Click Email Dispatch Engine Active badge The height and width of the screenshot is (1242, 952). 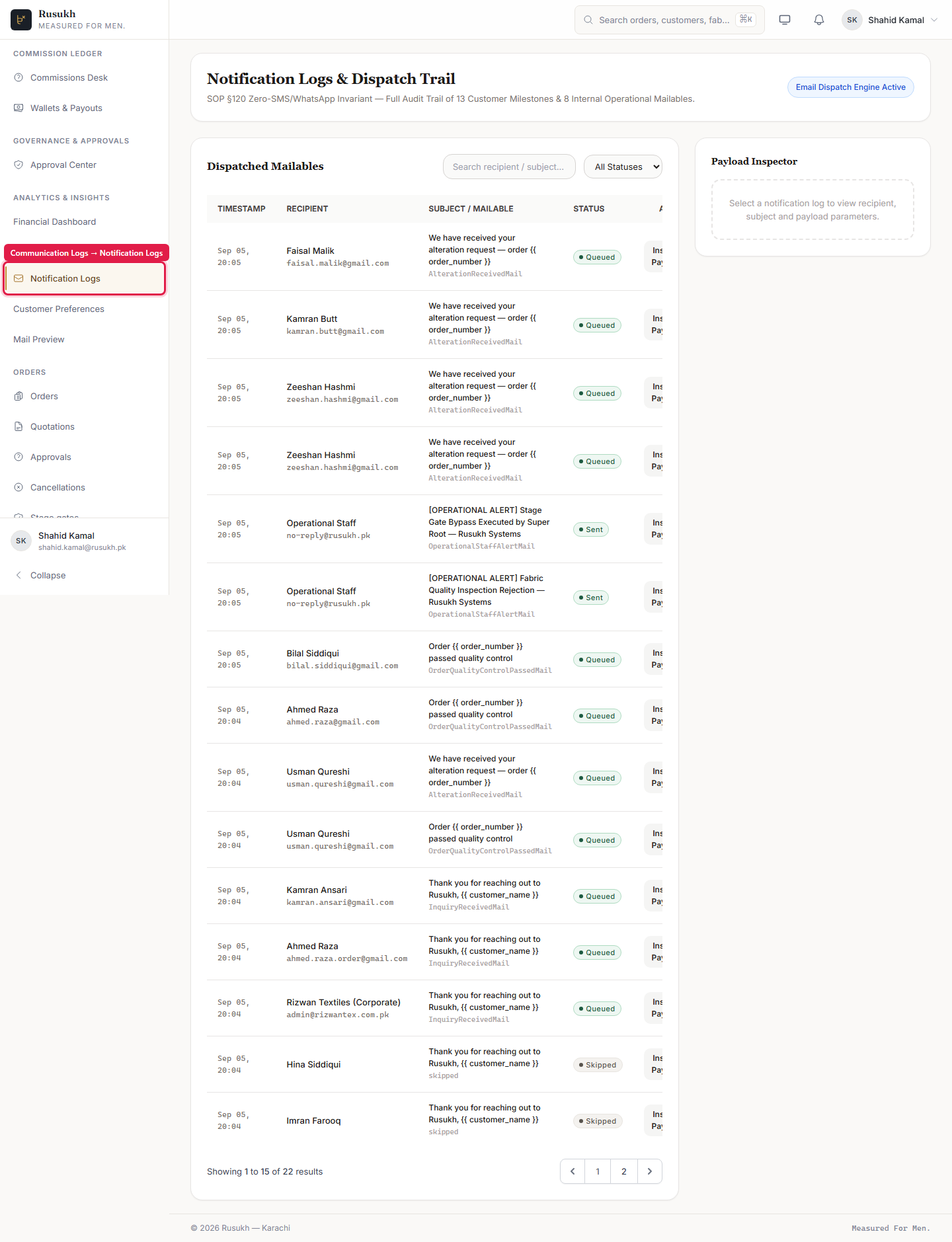[850, 87]
